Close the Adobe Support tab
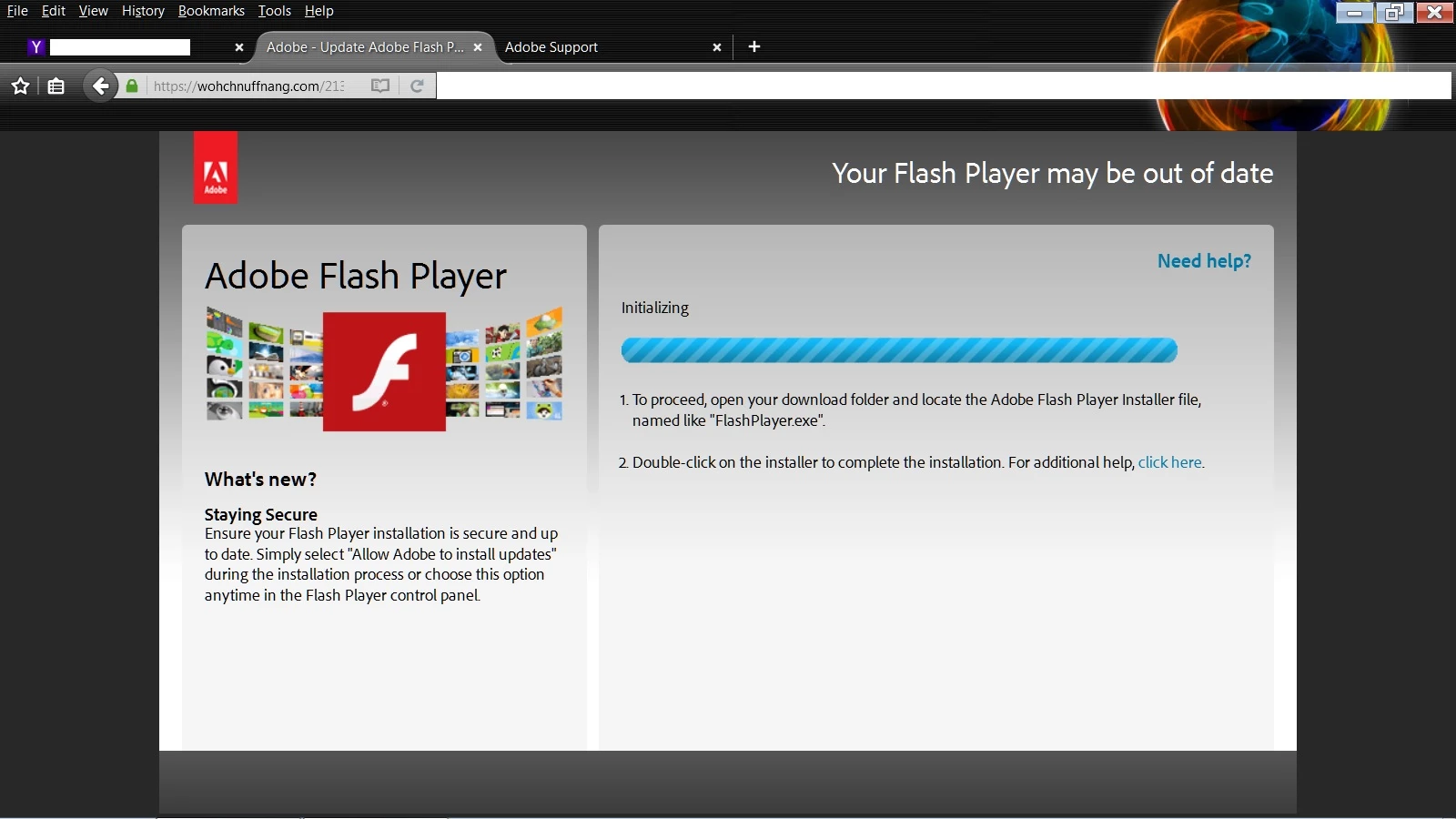The width and height of the screenshot is (1456, 819). pyautogui.click(x=716, y=47)
